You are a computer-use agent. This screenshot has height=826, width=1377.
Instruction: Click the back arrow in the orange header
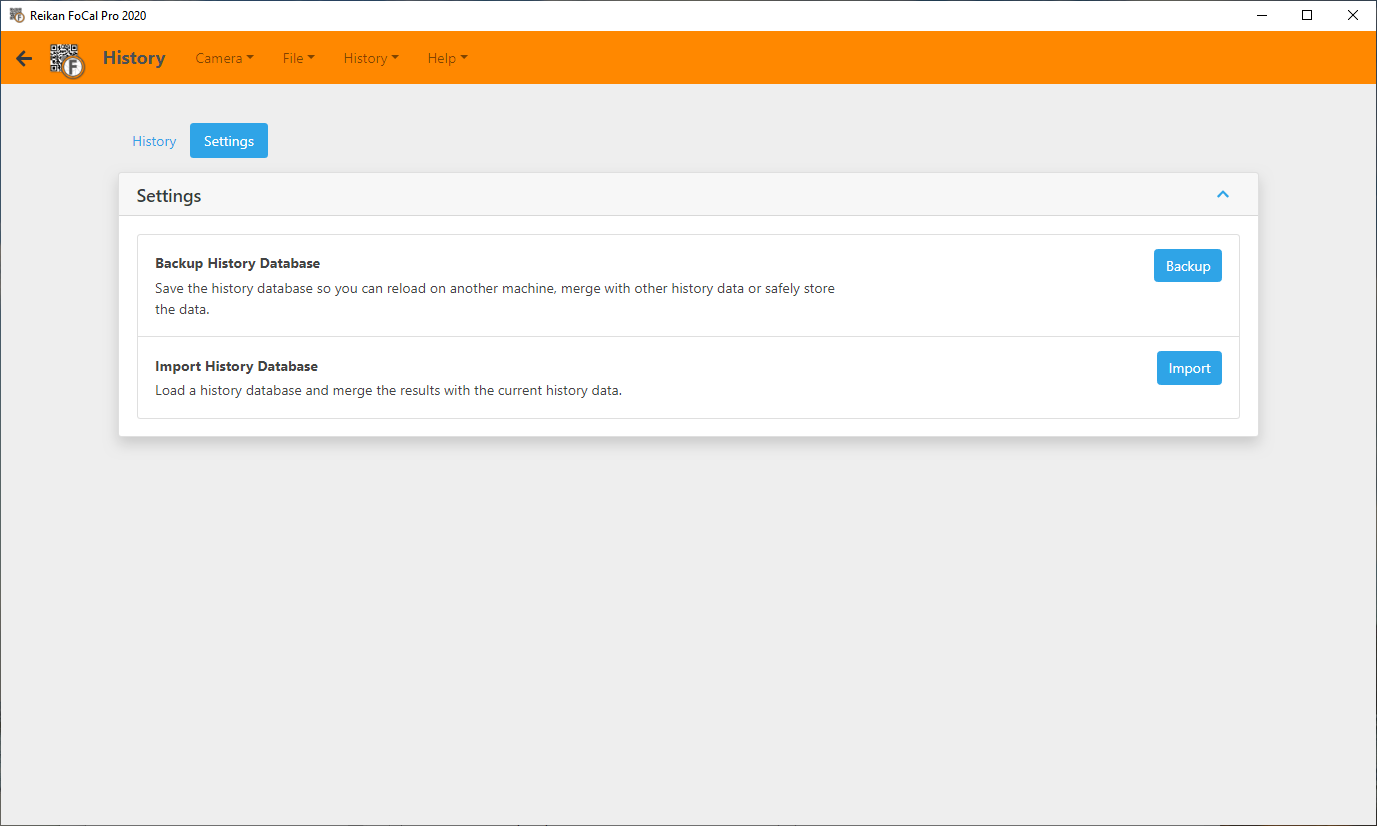tap(24, 58)
